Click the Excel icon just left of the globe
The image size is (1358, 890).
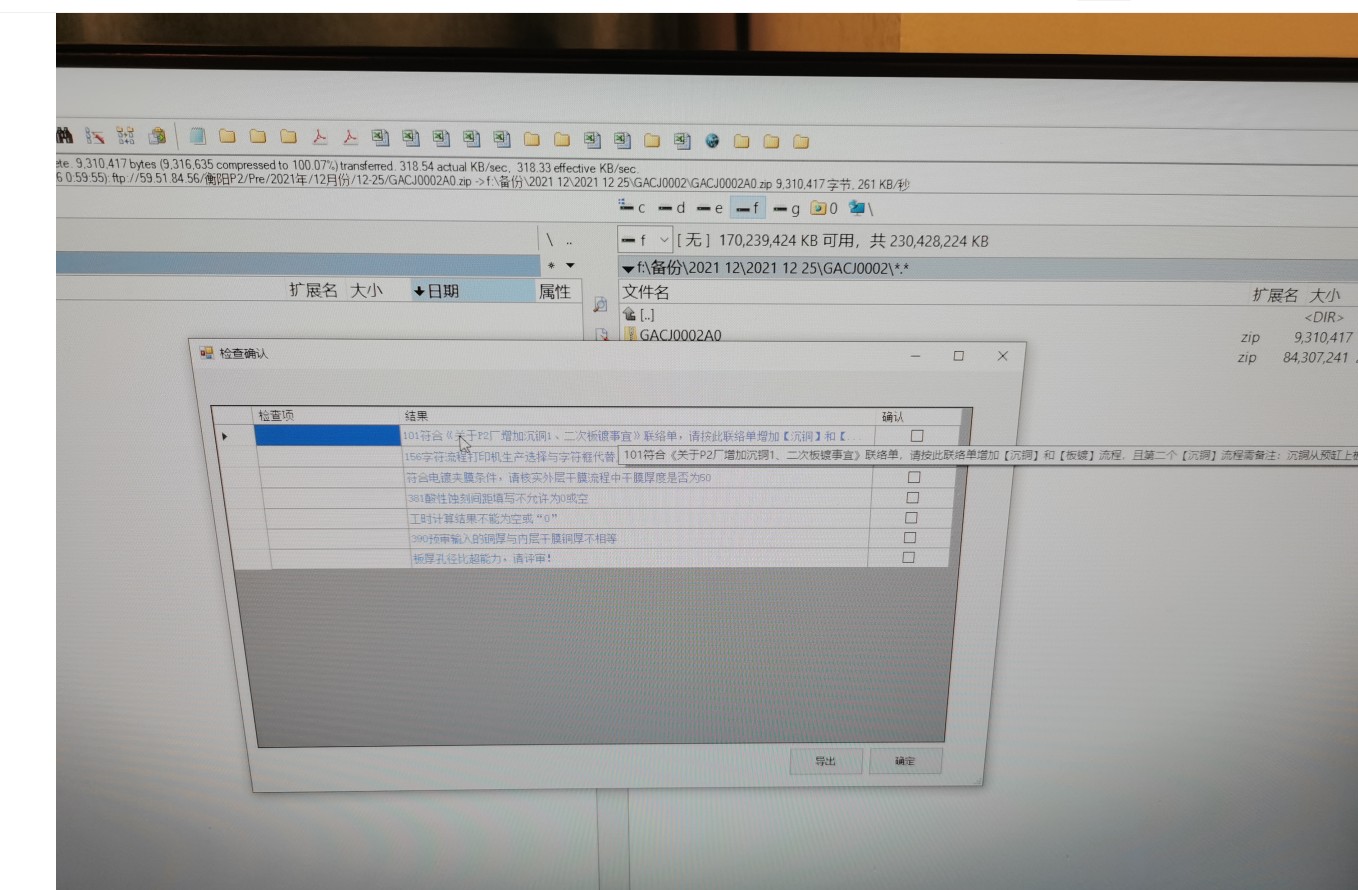click(682, 141)
